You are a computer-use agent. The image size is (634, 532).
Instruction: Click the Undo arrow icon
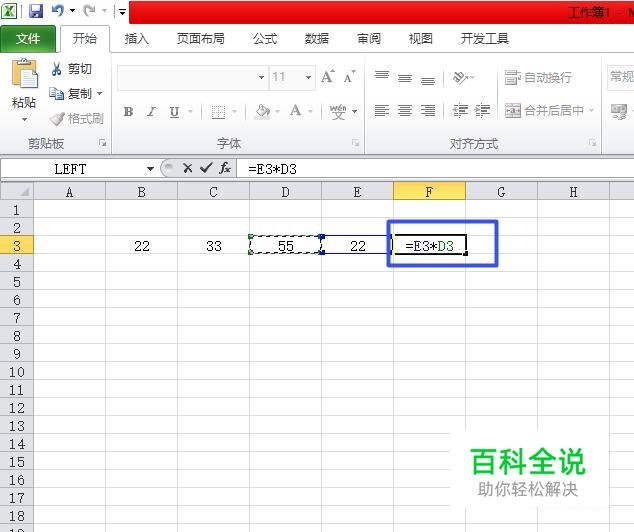click(x=58, y=11)
